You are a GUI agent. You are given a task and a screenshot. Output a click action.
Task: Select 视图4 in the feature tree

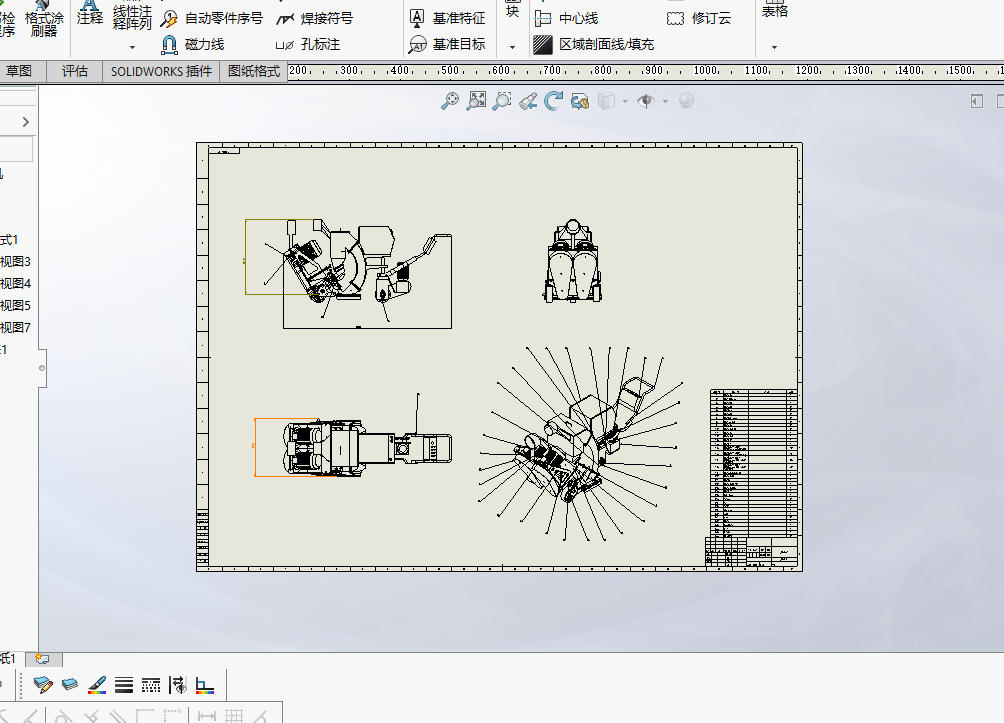coord(15,283)
